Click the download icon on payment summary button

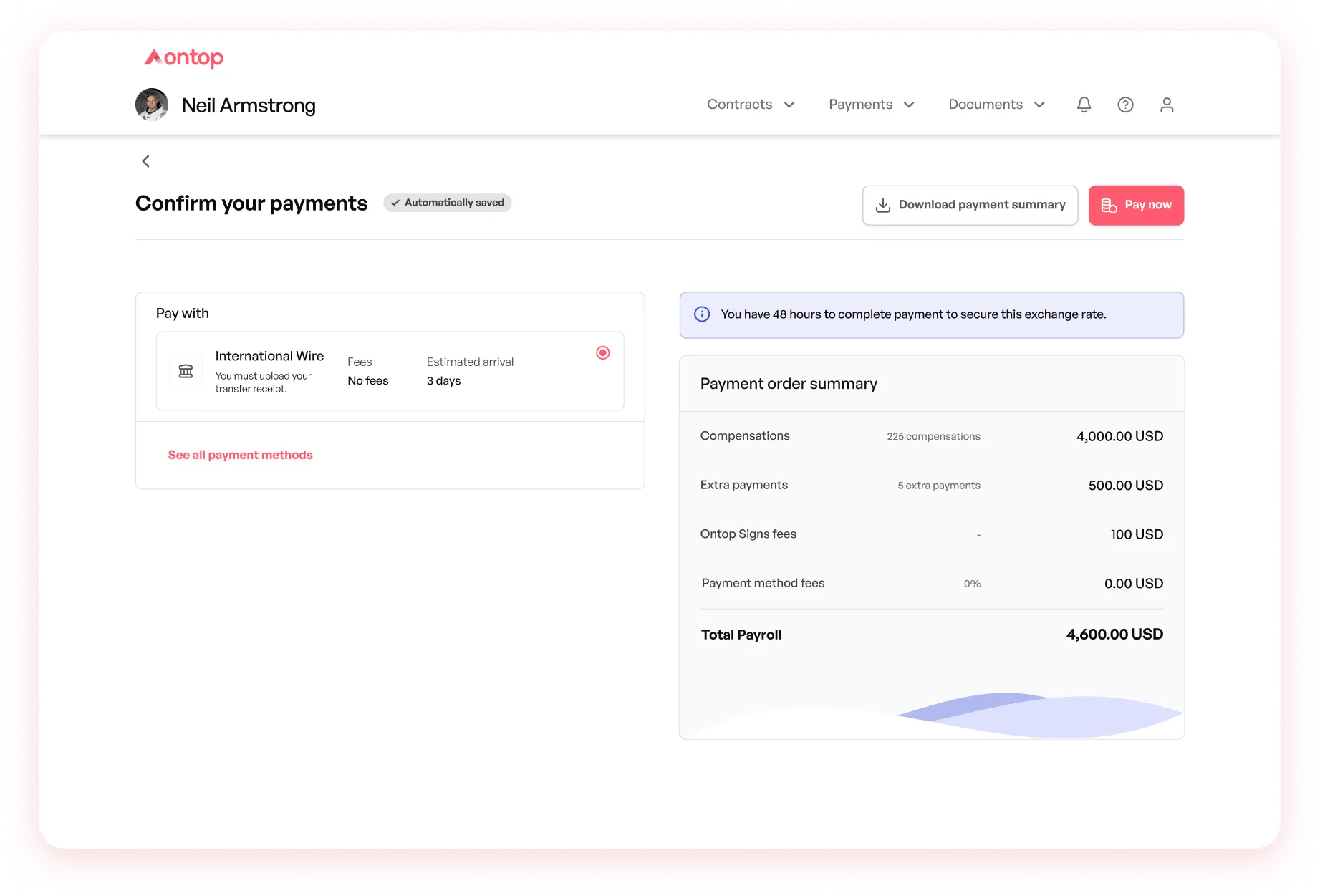883,205
